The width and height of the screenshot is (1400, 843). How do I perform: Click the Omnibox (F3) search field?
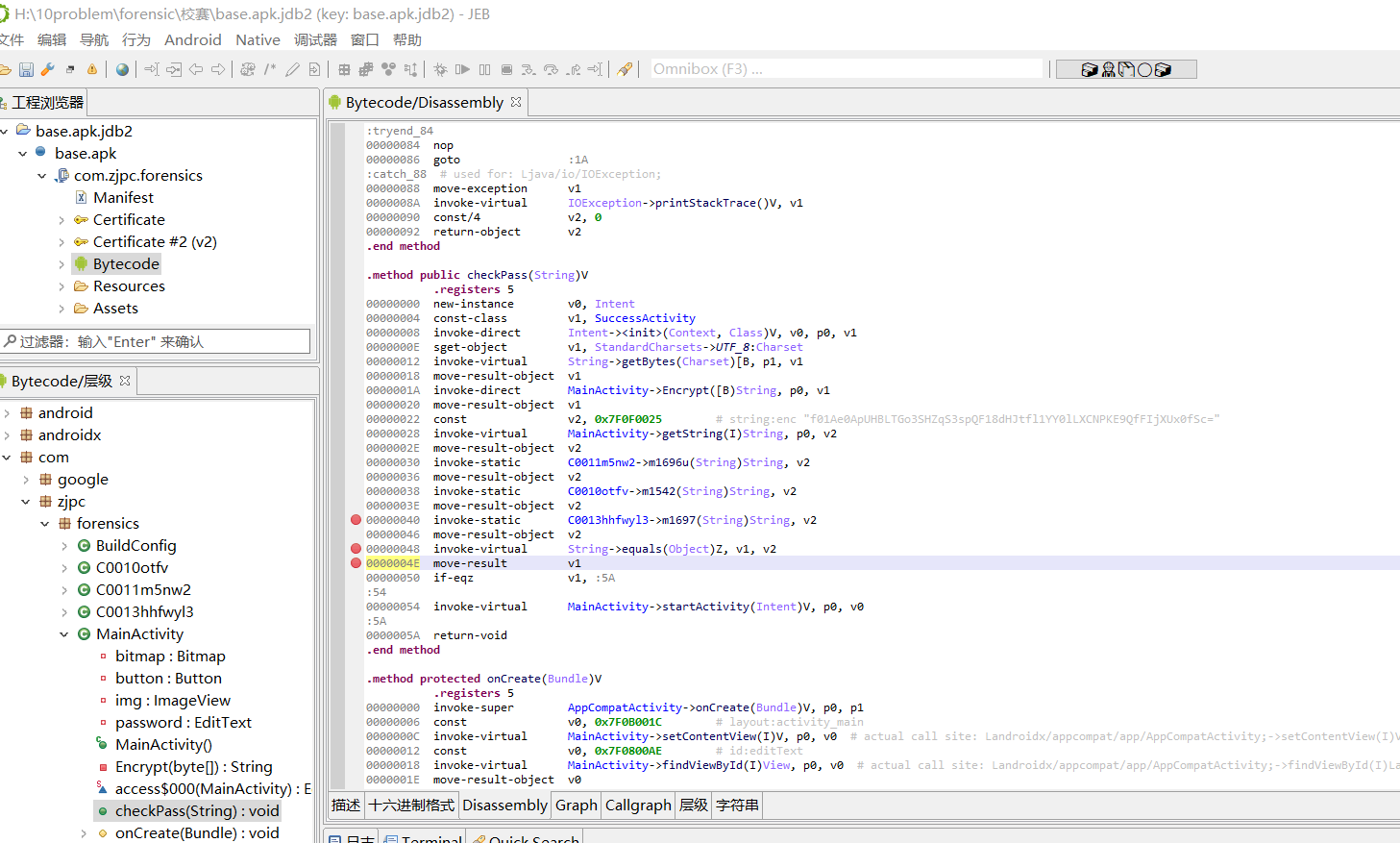tap(847, 69)
